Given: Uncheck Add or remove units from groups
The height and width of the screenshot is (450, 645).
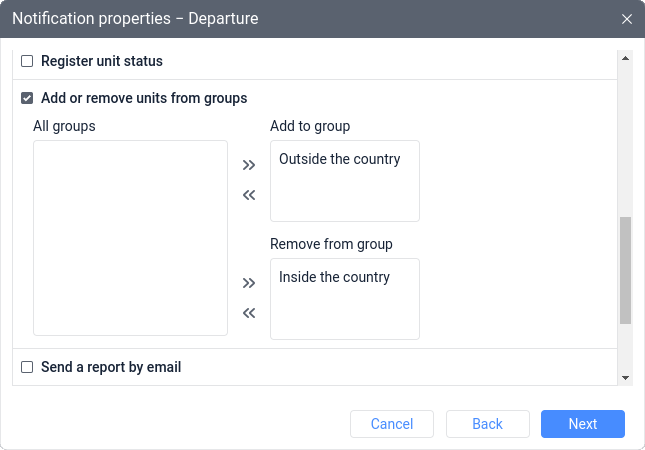Looking at the screenshot, I should [27, 98].
